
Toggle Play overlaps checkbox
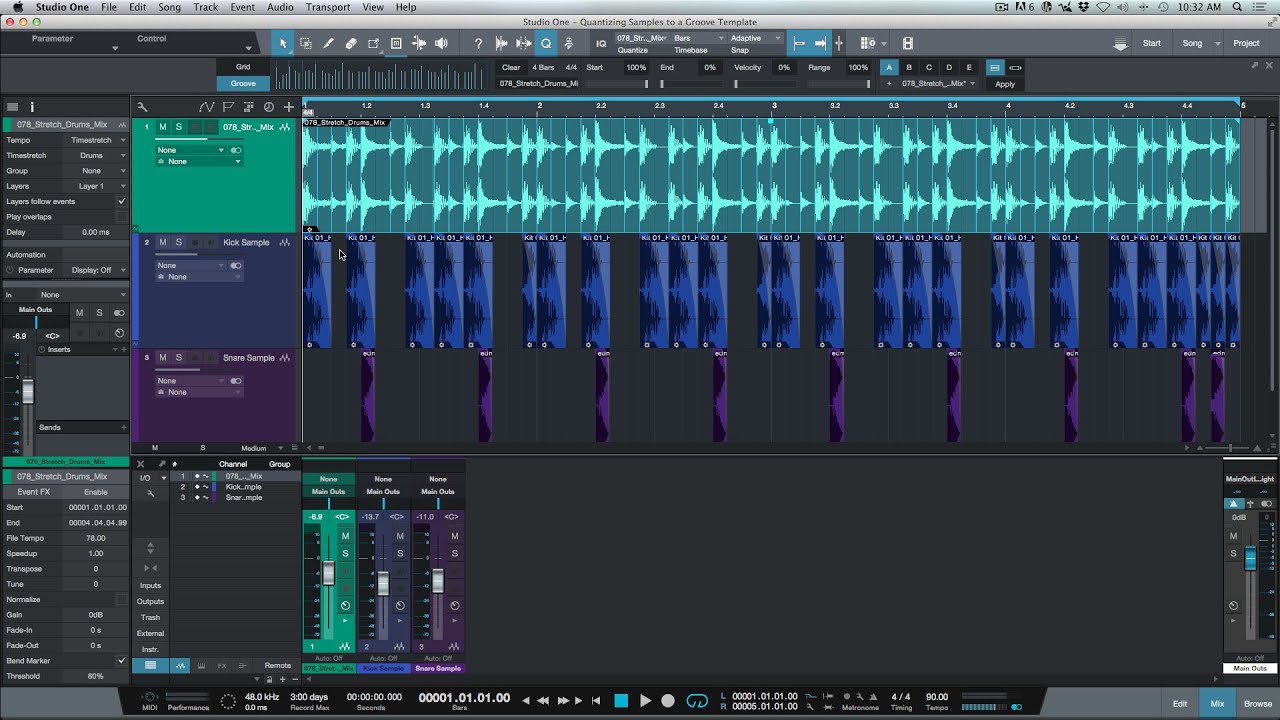click(x=122, y=217)
